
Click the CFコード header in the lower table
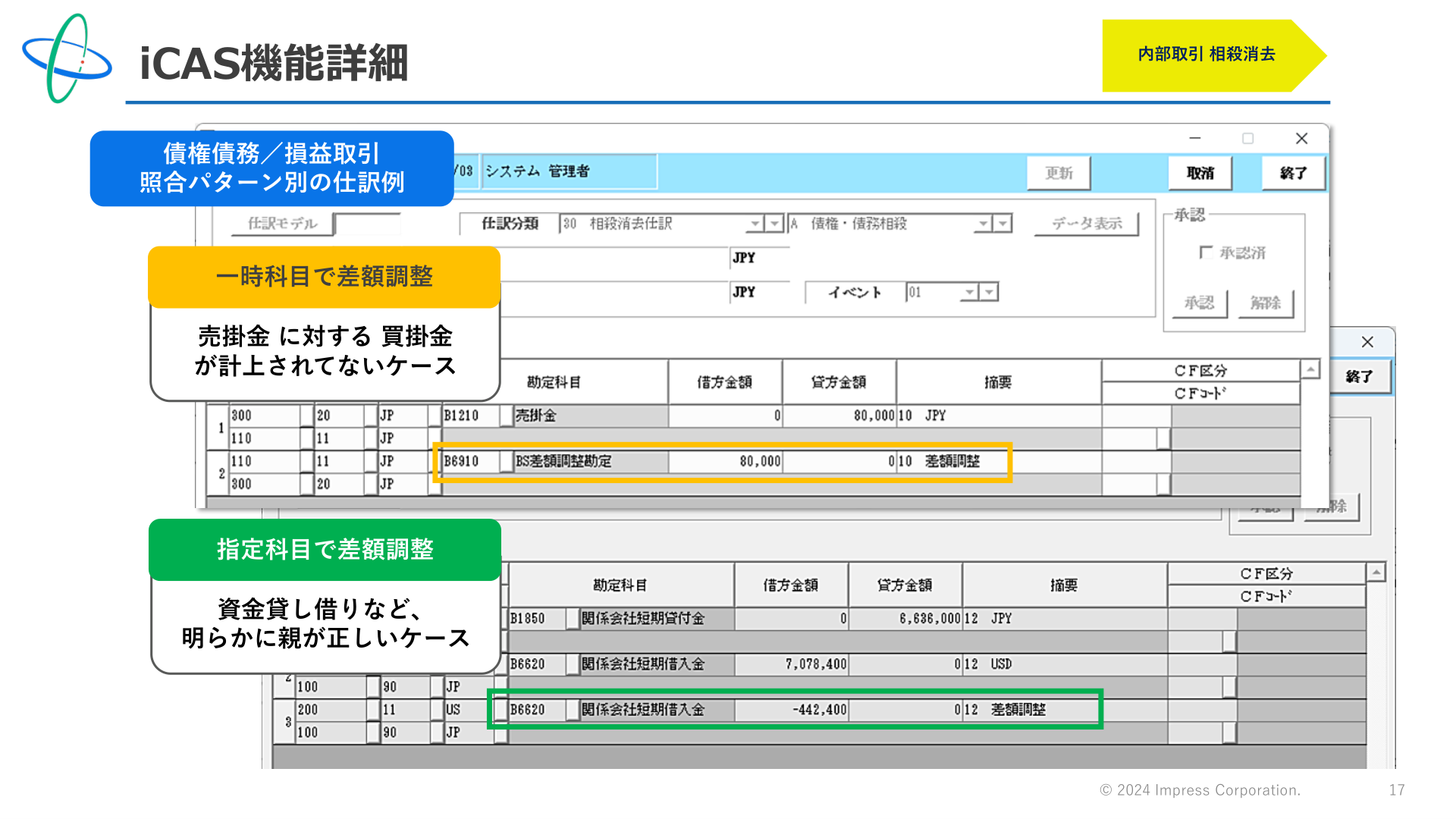click(x=1266, y=596)
